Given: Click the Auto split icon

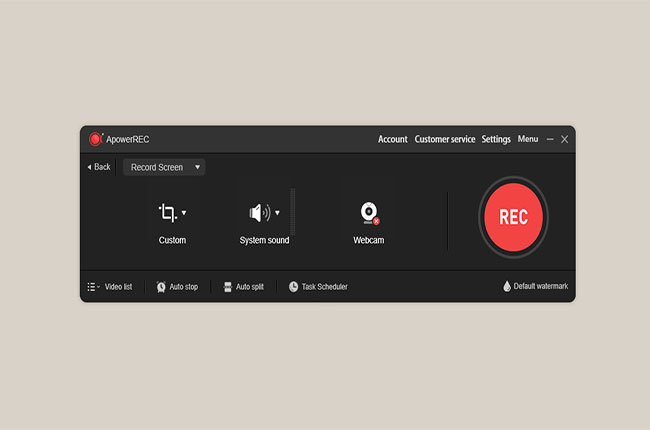Looking at the screenshot, I should pos(228,287).
